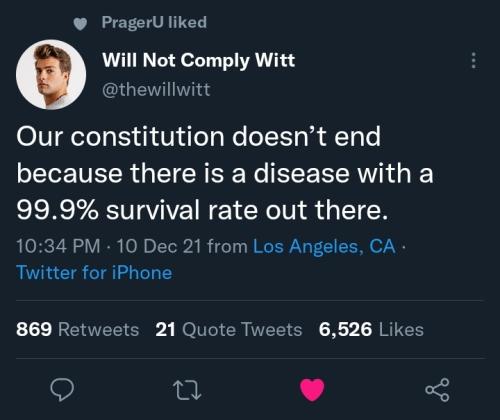Viewport: 500px width, 420px height.
Task: Unlike the tweet via the pink heart
Action: click(312, 389)
